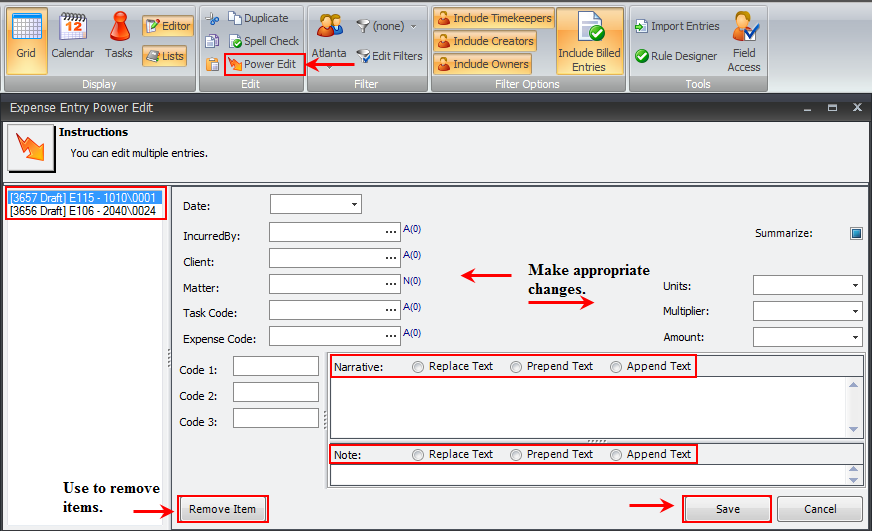The image size is (872, 531).
Task: Switch to Grid display view
Action: tap(26, 38)
